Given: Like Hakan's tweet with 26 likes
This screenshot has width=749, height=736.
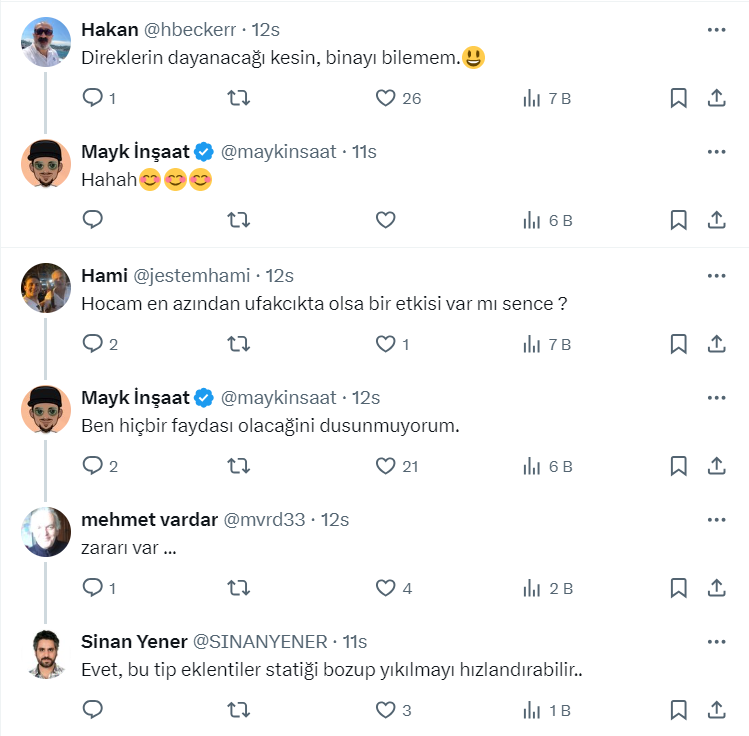Looking at the screenshot, I should 386,98.
